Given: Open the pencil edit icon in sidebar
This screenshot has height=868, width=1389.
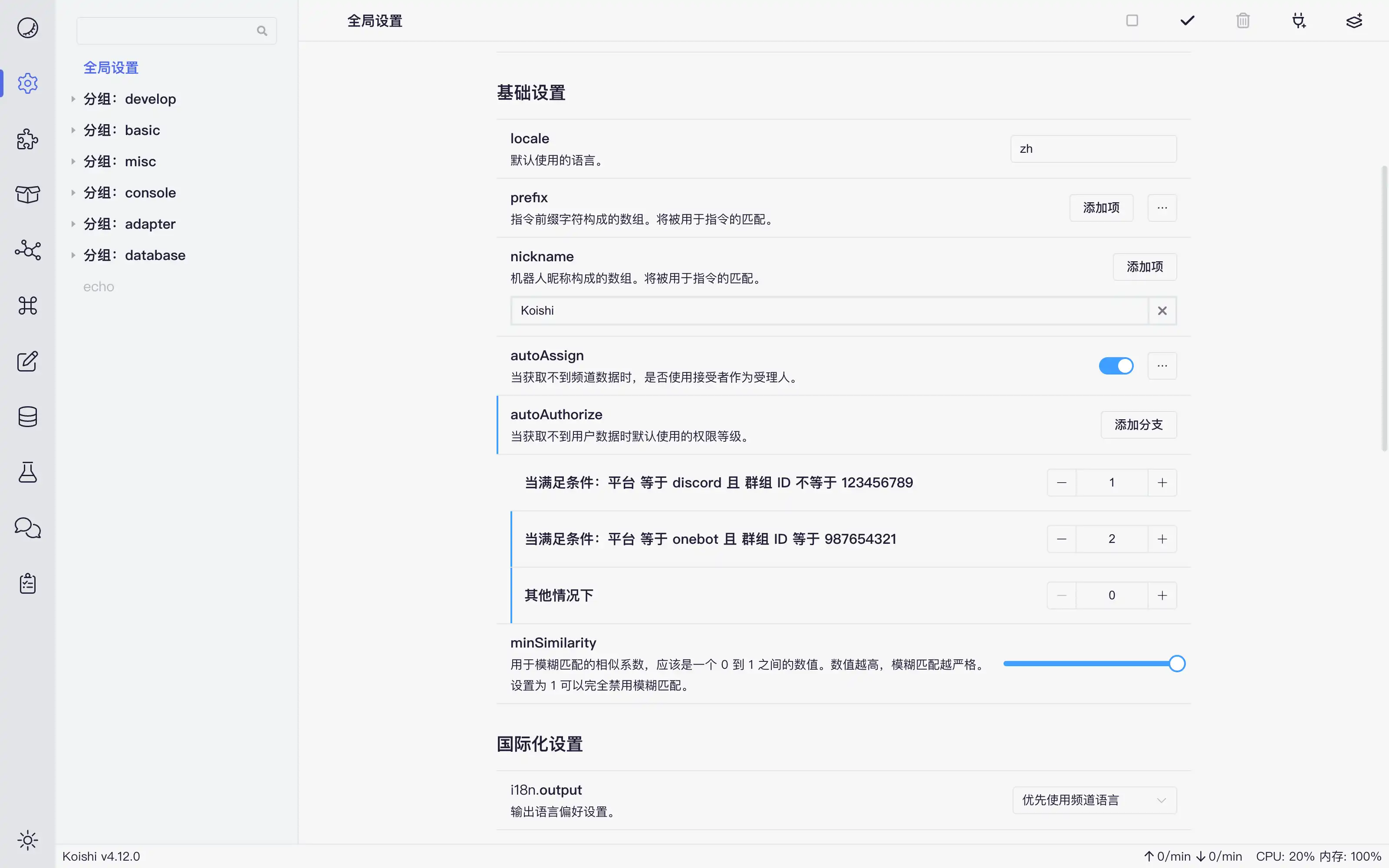Looking at the screenshot, I should (x=27, y=361).
